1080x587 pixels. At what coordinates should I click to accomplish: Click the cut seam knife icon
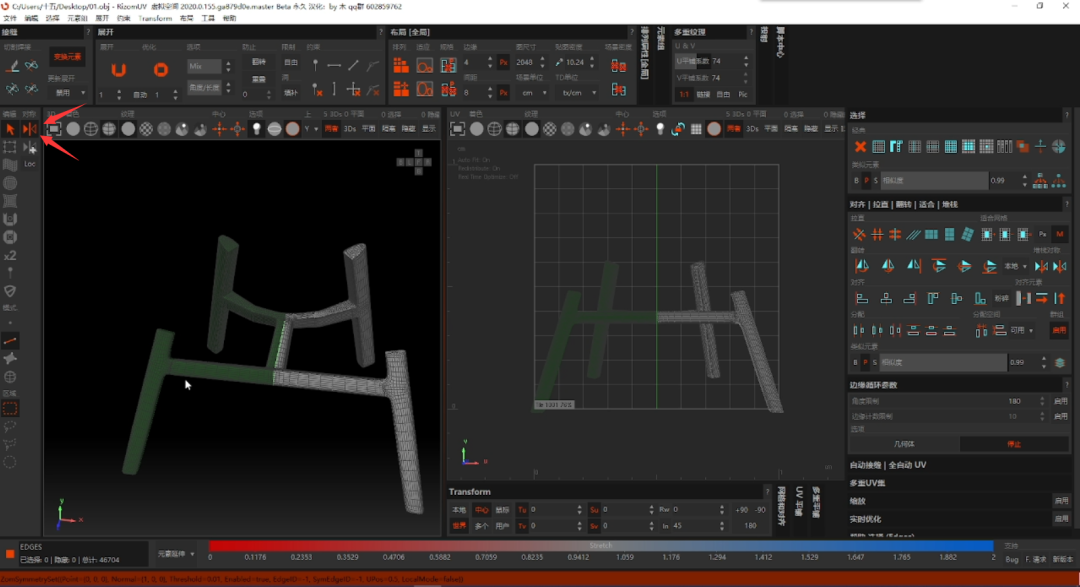tap(12, 66)
